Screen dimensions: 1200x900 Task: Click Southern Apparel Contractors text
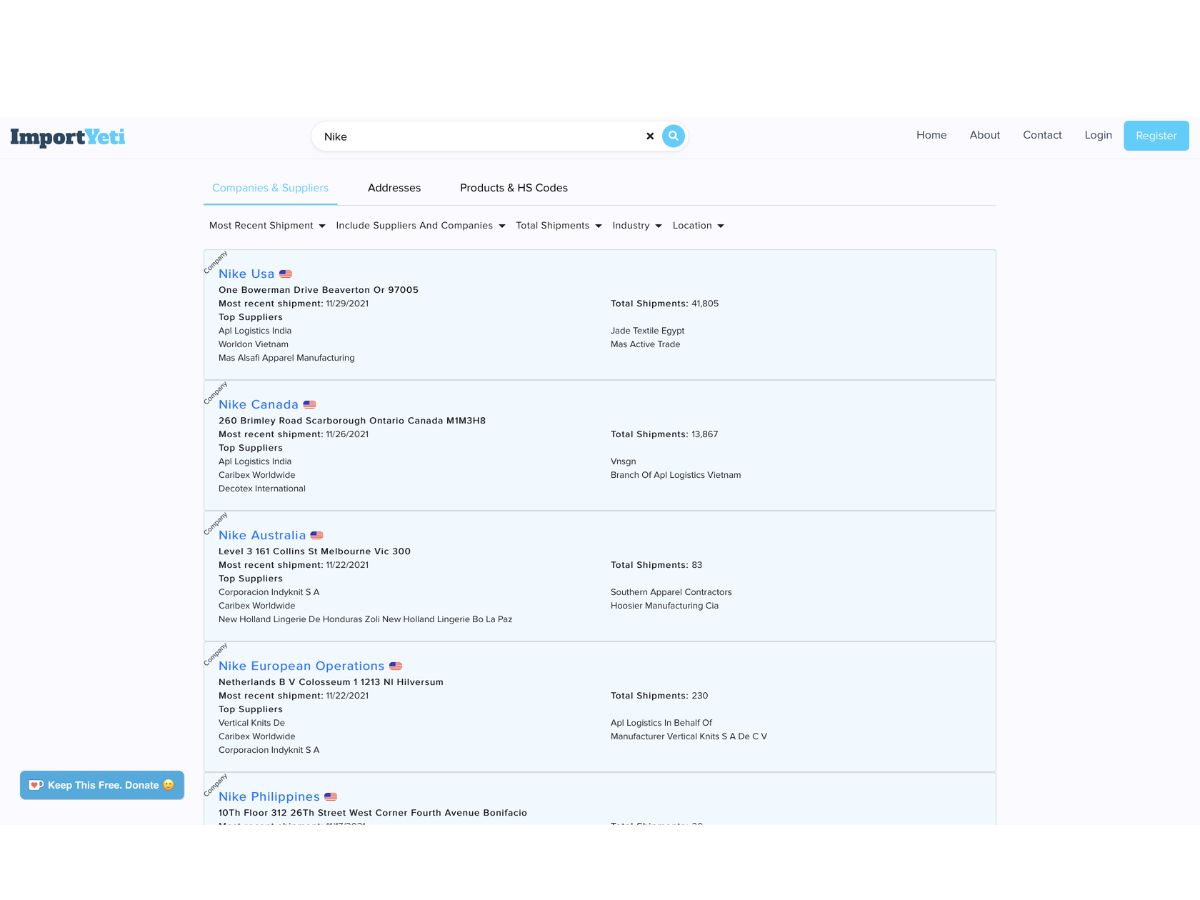coord(671,592)
